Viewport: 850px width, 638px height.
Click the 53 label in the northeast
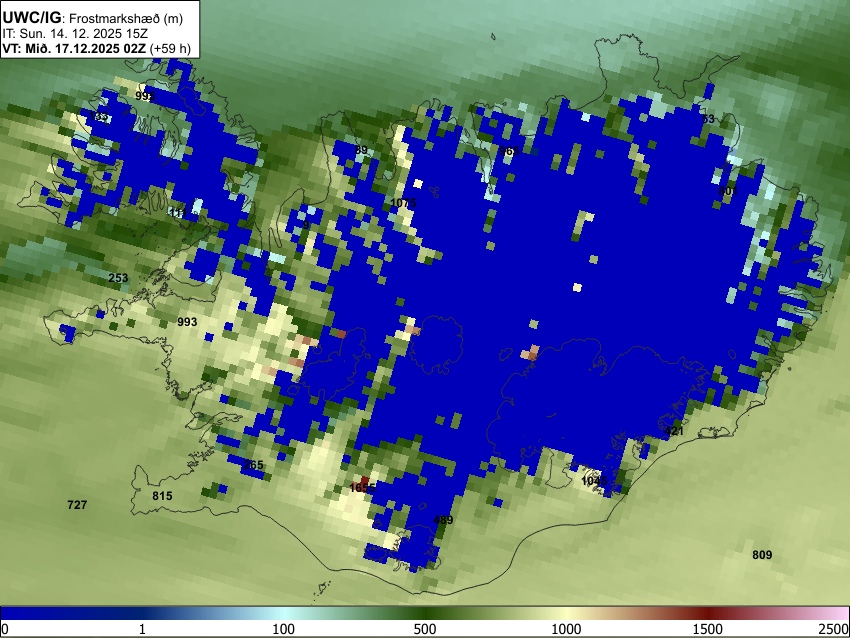708,119
